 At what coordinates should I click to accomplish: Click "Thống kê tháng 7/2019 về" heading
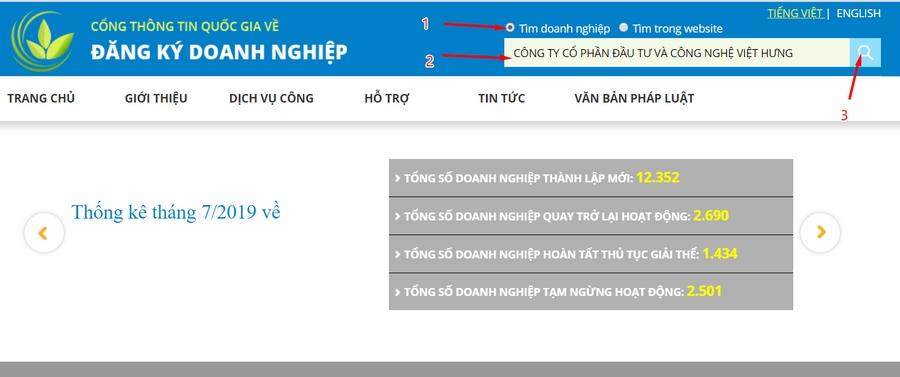tap(176, 212)
